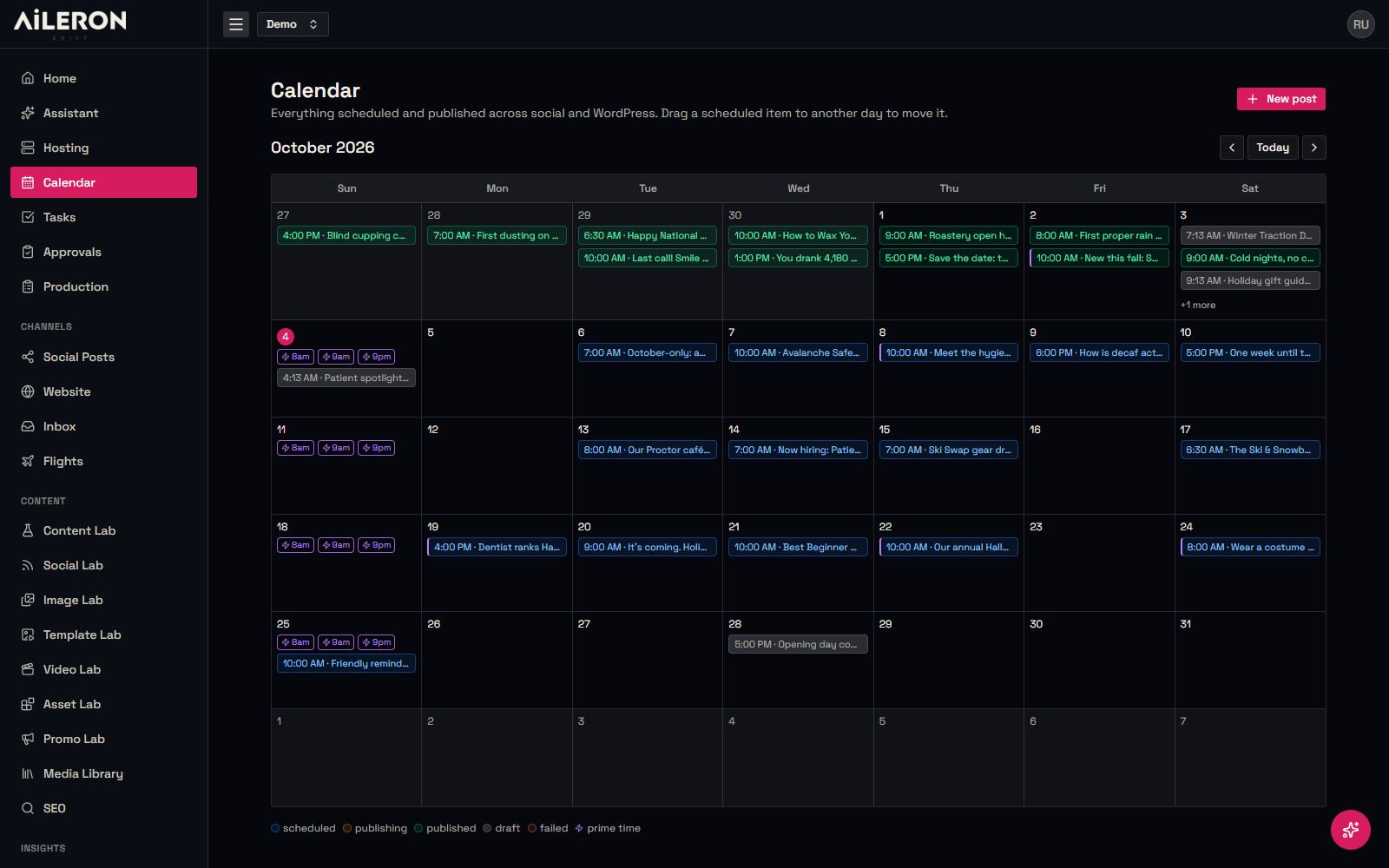Select the Calendar menu item
The width and height of the screenshot is (1389, 868).
point(103,182)
